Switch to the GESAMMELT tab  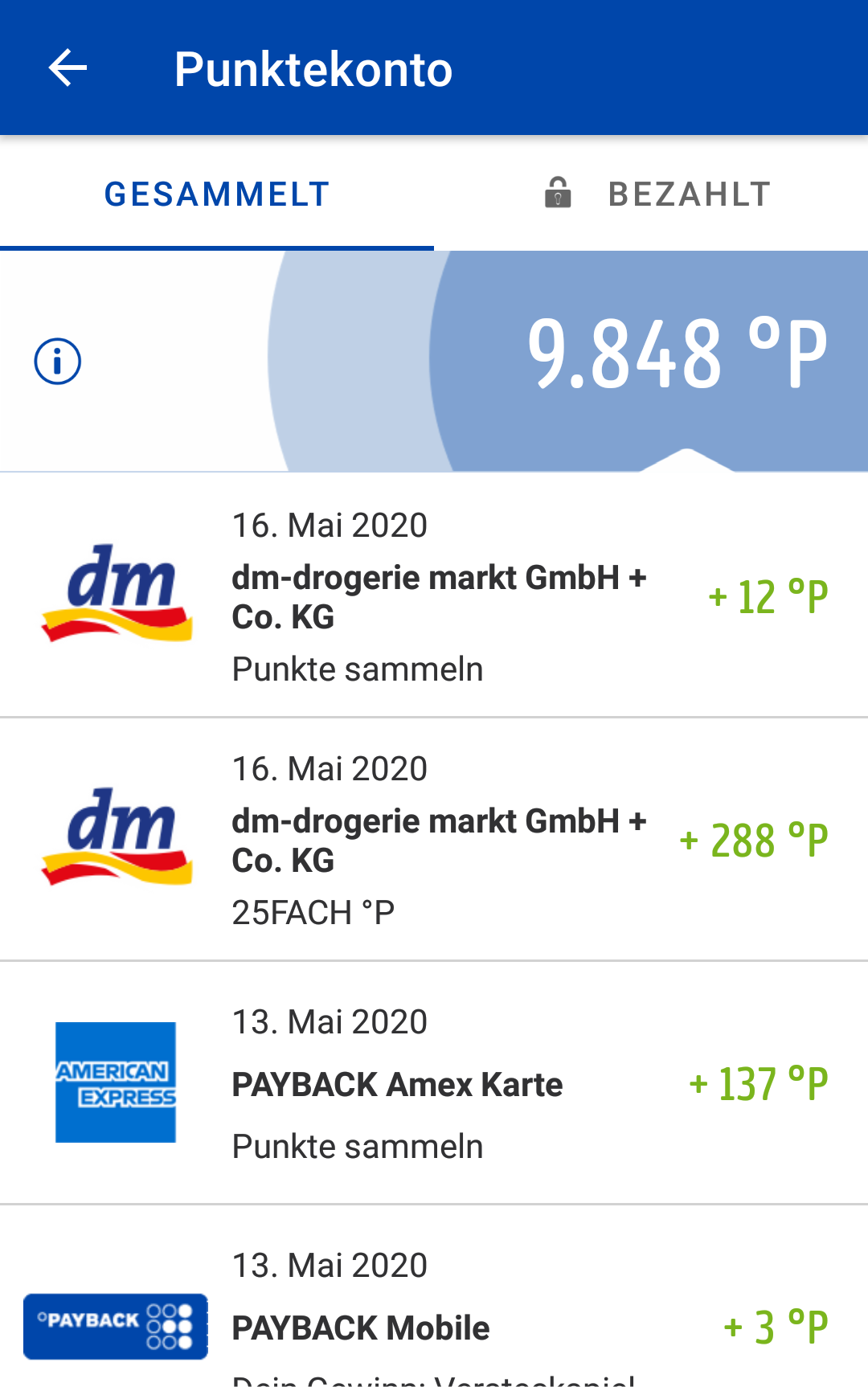coord(217,194)
